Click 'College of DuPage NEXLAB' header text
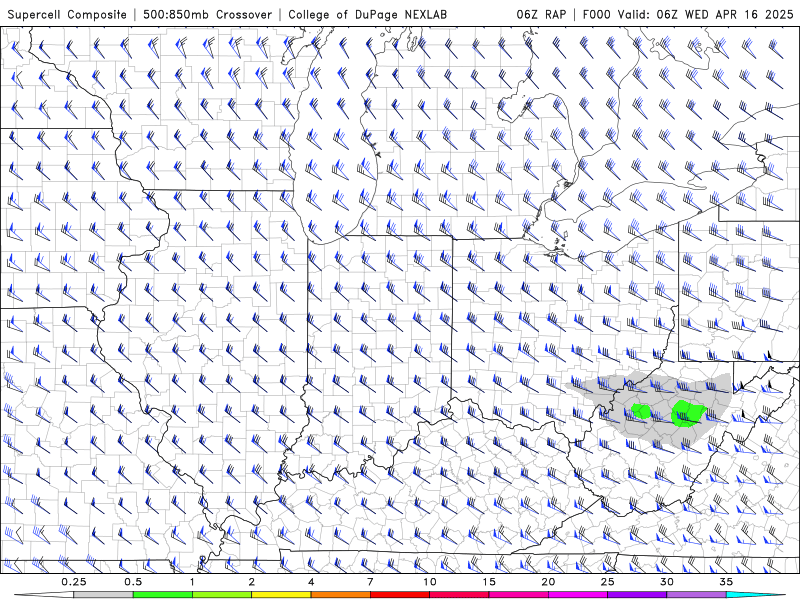 pos(367,14)
